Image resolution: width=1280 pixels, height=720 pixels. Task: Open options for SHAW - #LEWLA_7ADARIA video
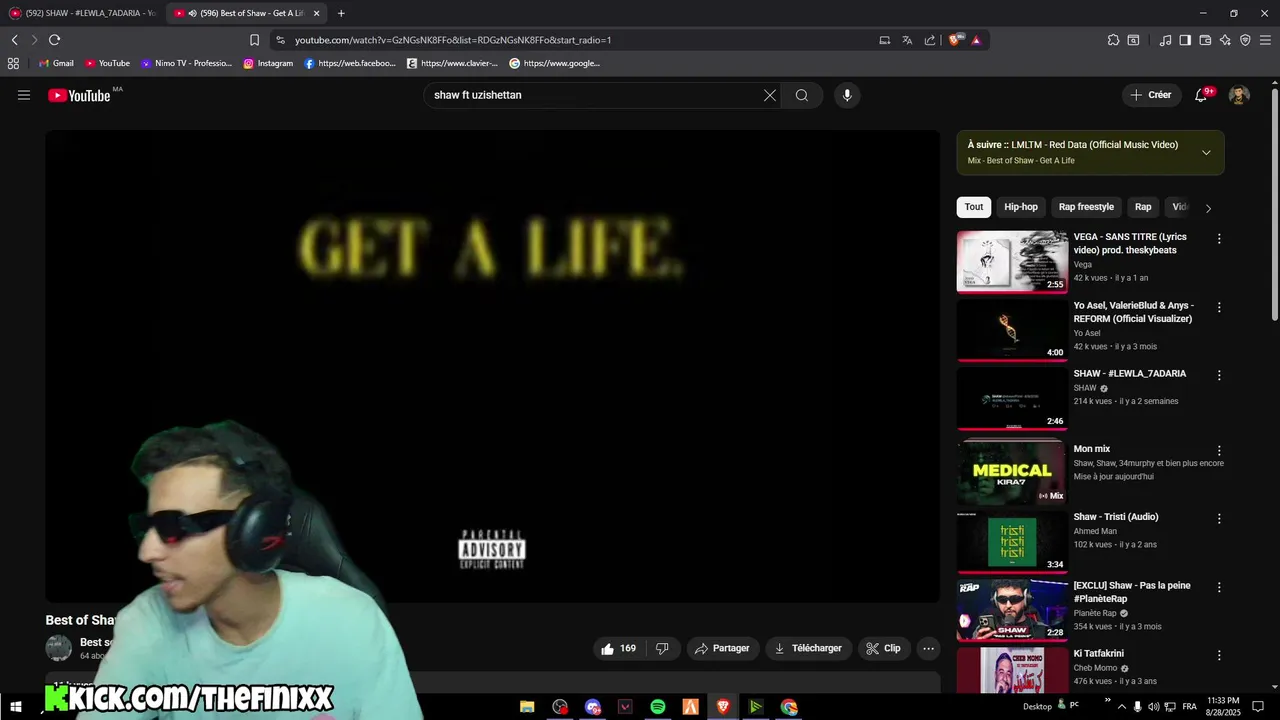pos(1219,375)
